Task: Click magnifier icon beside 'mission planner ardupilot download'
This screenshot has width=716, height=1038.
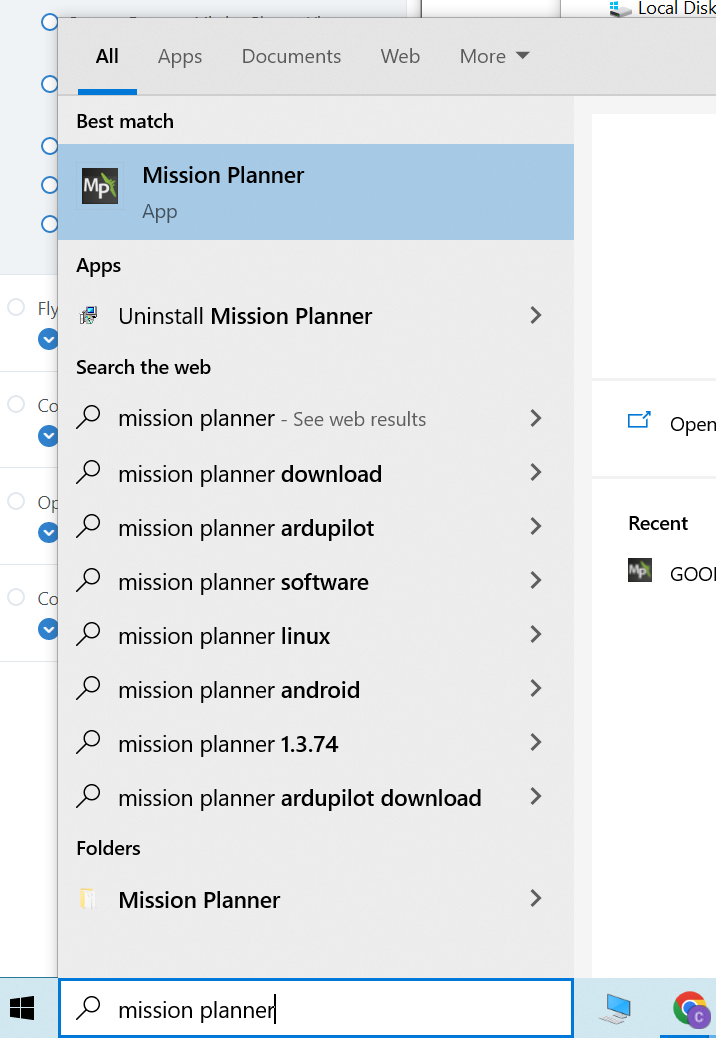Action: point(88,797)
